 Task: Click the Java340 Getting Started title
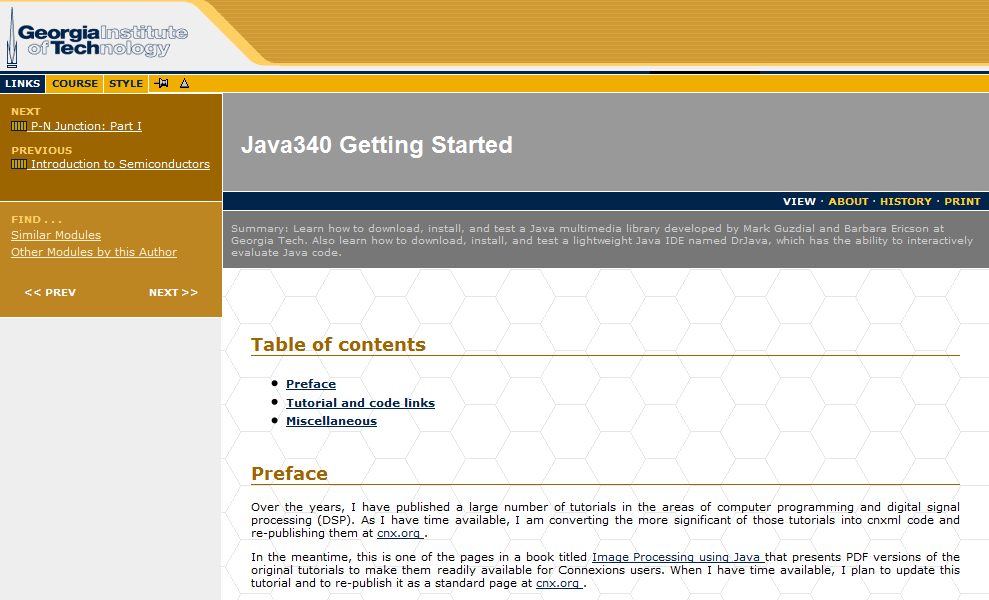tap(377, 144)
